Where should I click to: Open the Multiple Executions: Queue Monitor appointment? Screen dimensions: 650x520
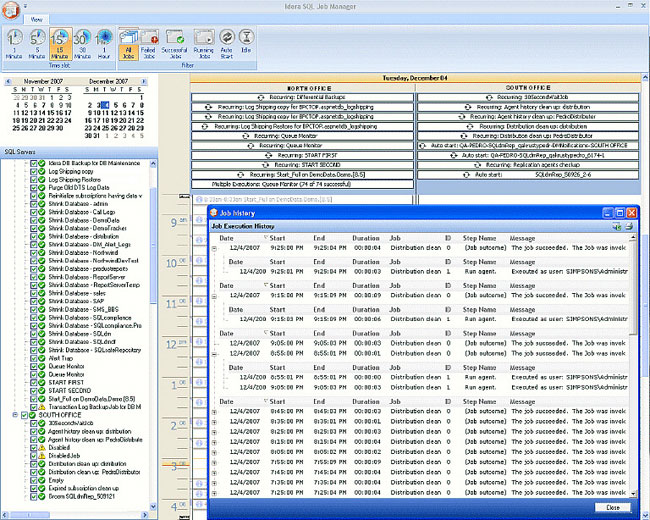coord(302,184)
